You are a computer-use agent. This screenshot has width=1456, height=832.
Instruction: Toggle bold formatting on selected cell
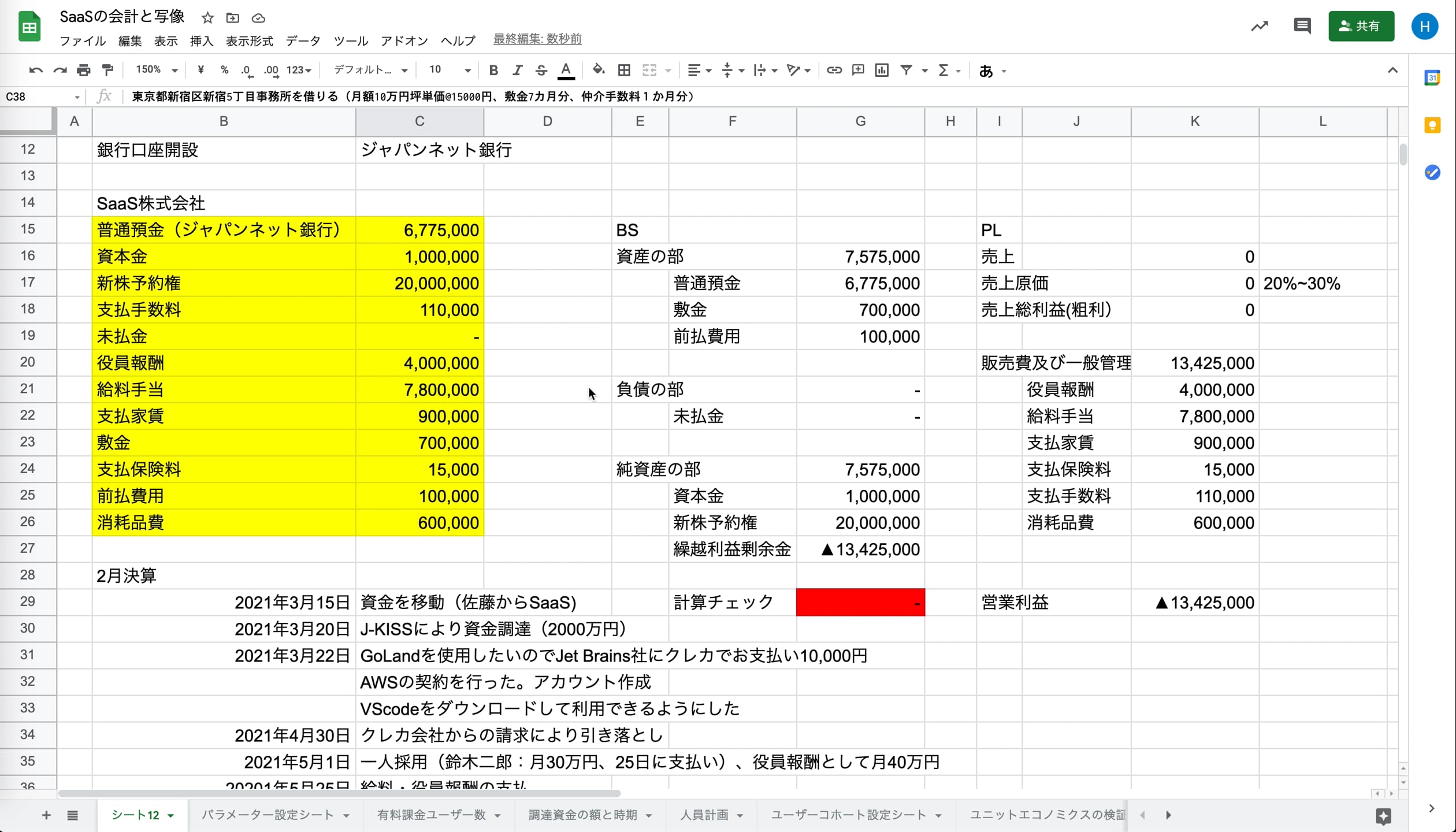pos(493,70)
